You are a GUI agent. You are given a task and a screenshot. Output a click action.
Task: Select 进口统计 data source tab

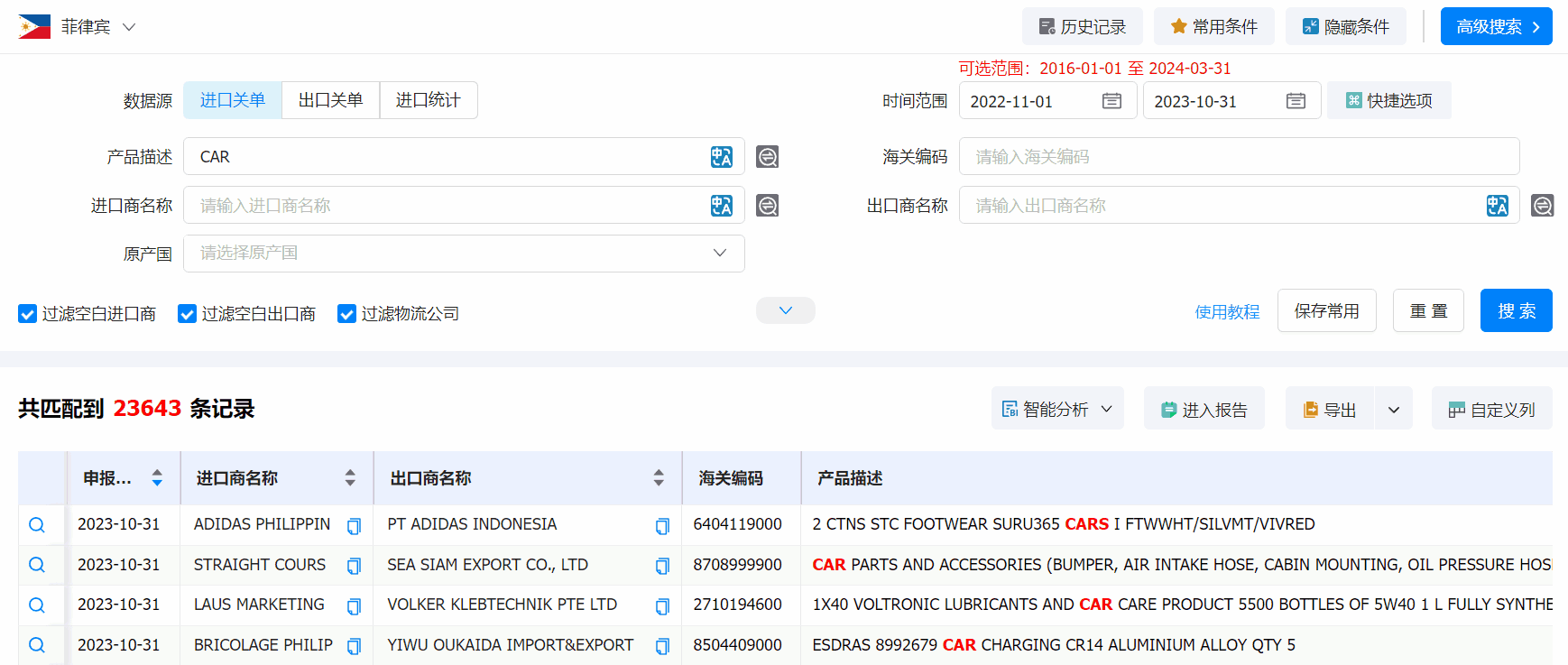tap(428, 100)
